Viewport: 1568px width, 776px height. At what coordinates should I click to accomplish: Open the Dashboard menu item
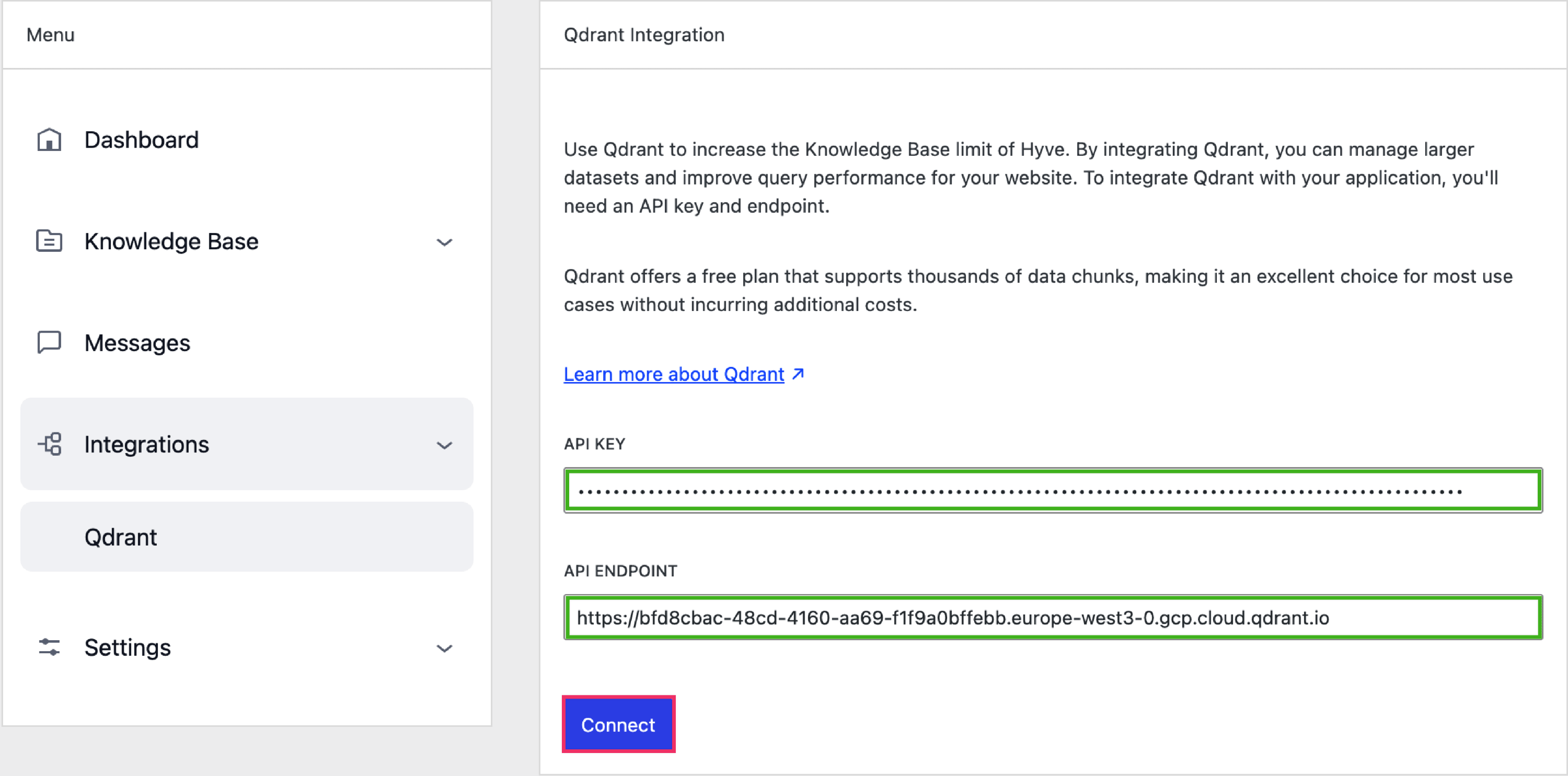point(141,140)
